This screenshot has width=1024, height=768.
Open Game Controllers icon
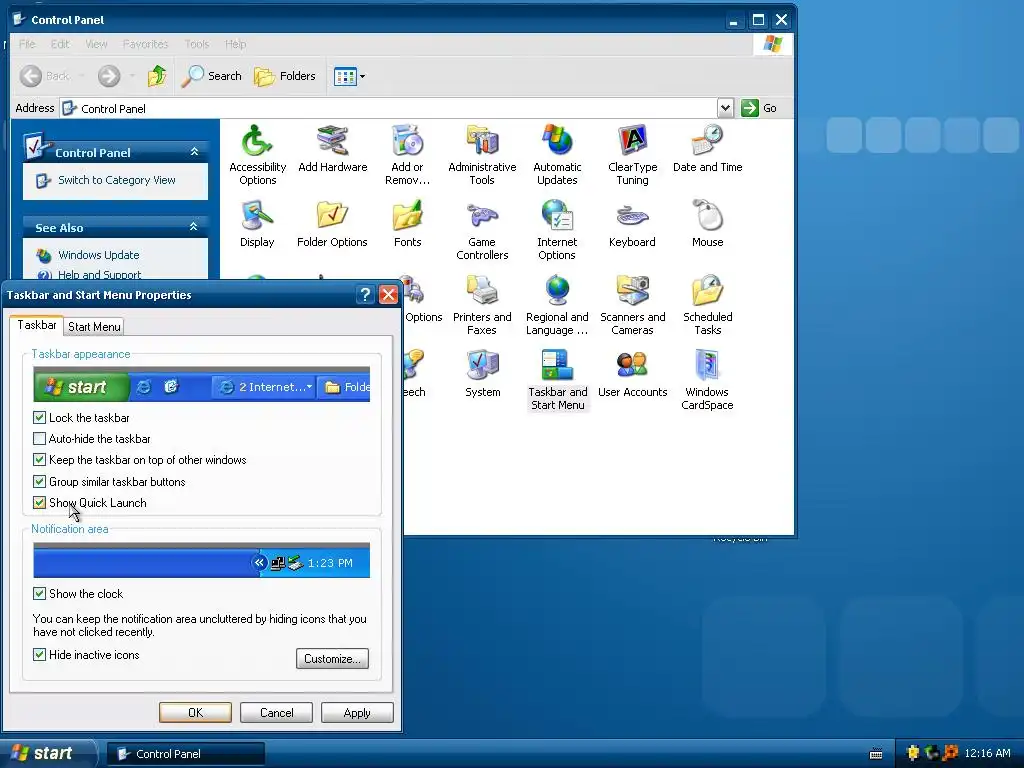point(482,231)
